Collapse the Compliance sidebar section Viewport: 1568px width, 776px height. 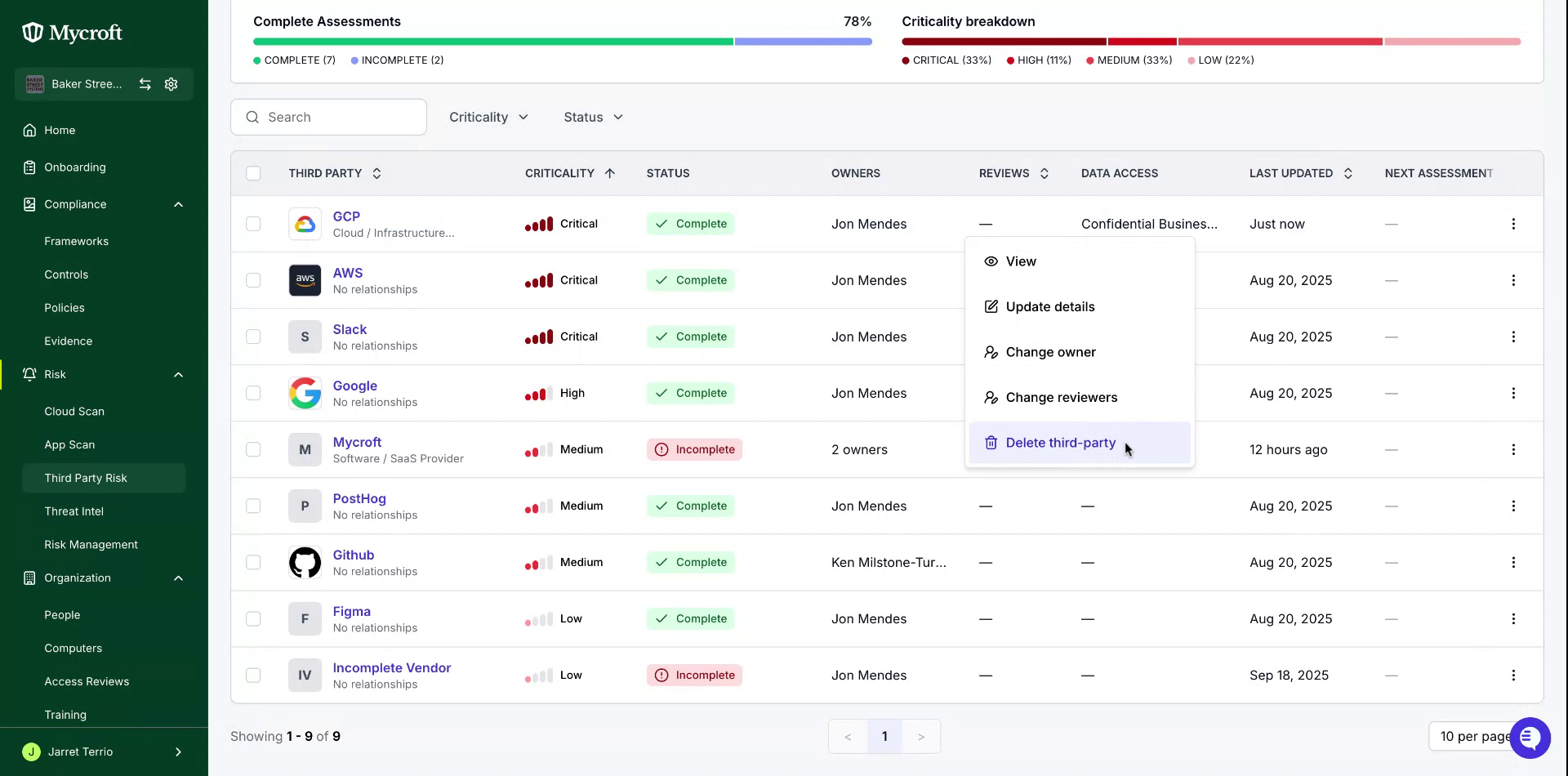(178, 204)
